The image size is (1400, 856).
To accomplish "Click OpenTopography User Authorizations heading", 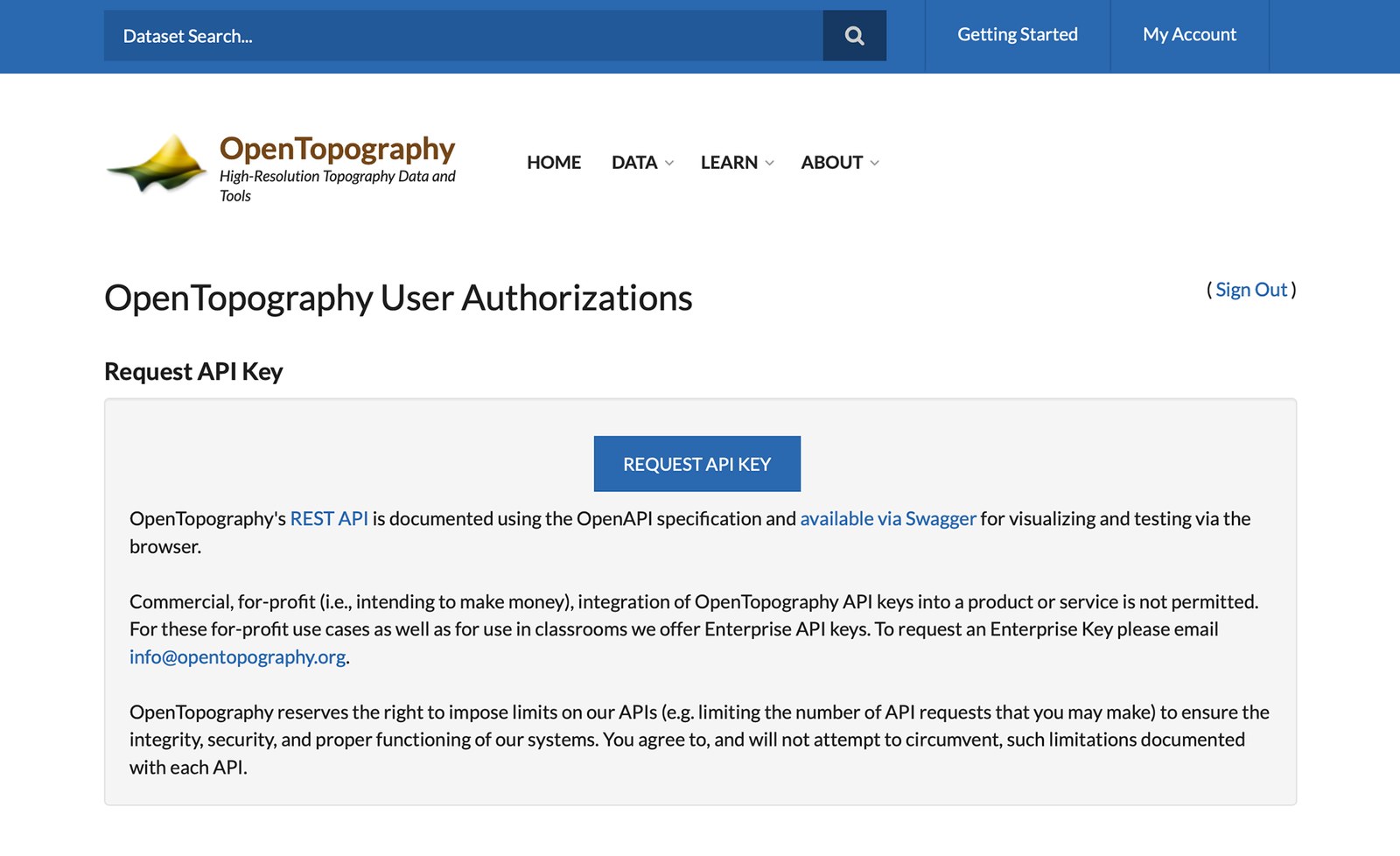I will tap(398, 298).
